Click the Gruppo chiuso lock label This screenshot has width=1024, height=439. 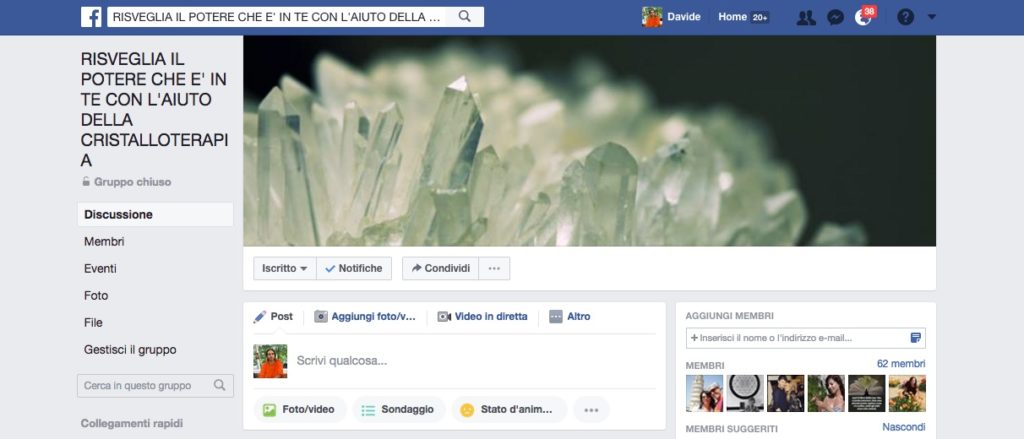point(127,182)
